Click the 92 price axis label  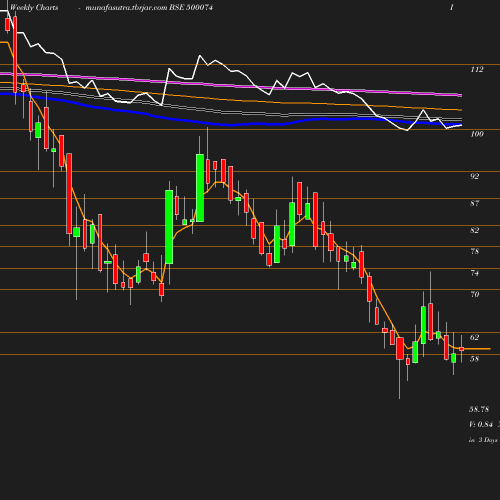(x=475, y=176)
